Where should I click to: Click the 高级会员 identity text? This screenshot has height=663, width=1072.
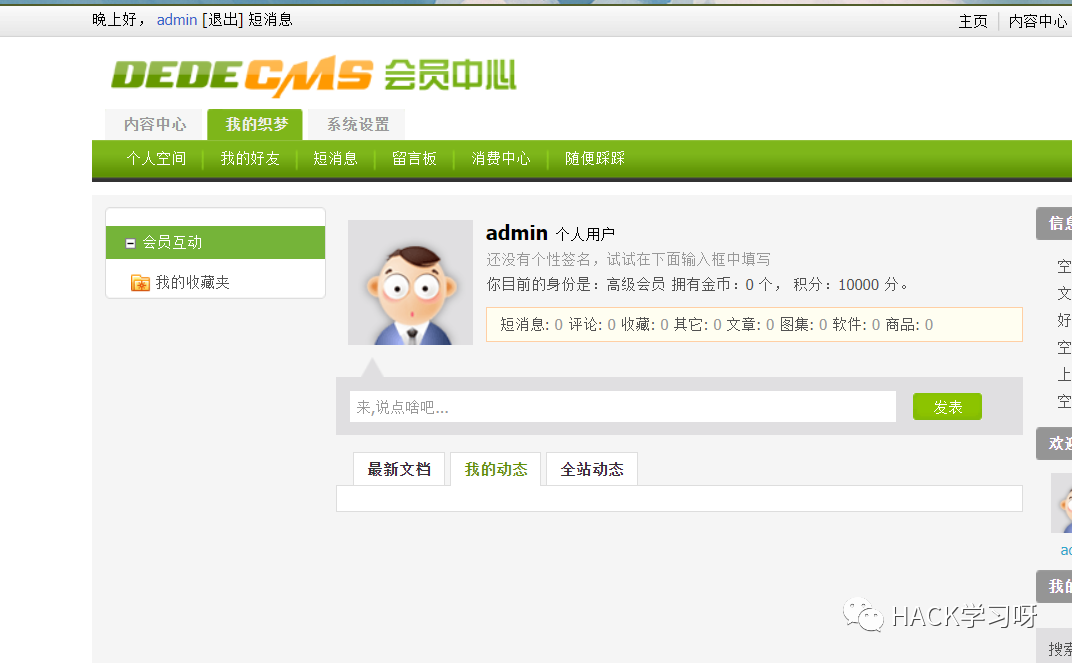tap(636, 284)
